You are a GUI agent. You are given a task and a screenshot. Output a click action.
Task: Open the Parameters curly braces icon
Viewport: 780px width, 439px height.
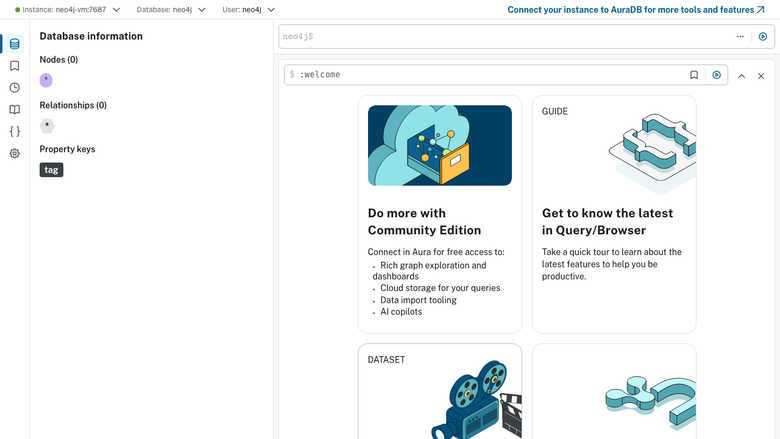[14, 131]
